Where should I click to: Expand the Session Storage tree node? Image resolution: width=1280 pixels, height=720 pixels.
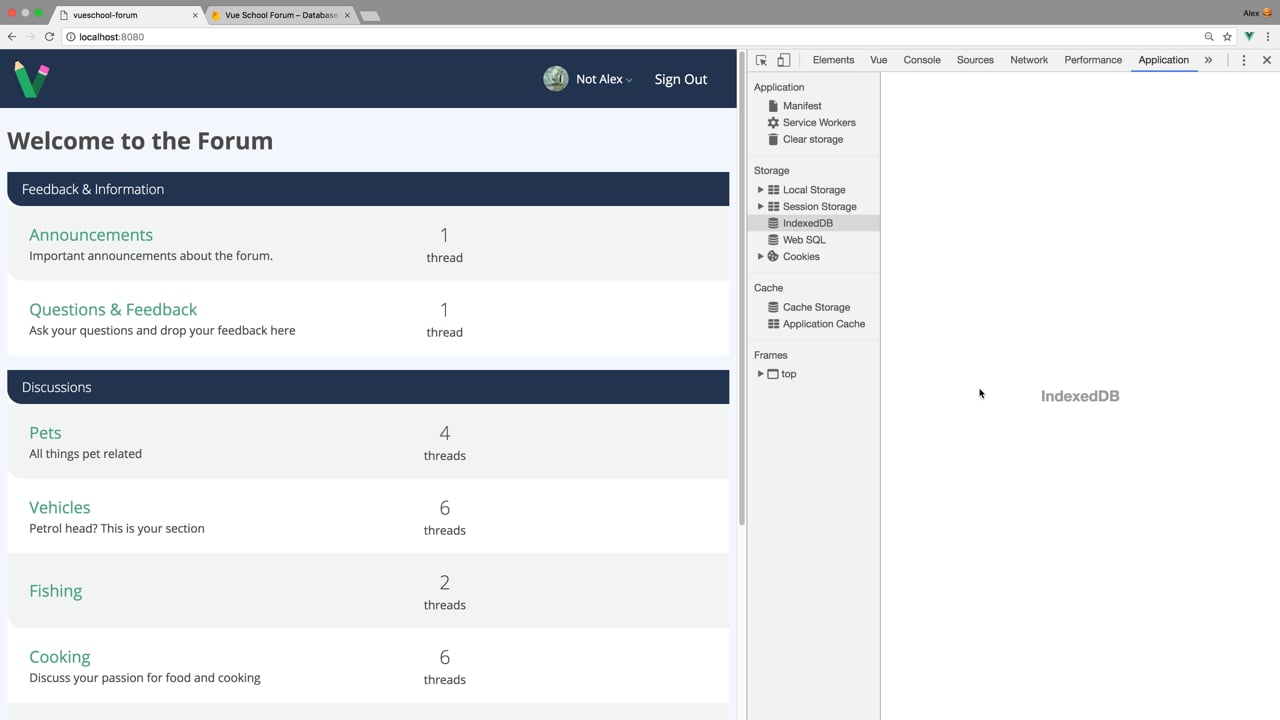pos(760,206)
